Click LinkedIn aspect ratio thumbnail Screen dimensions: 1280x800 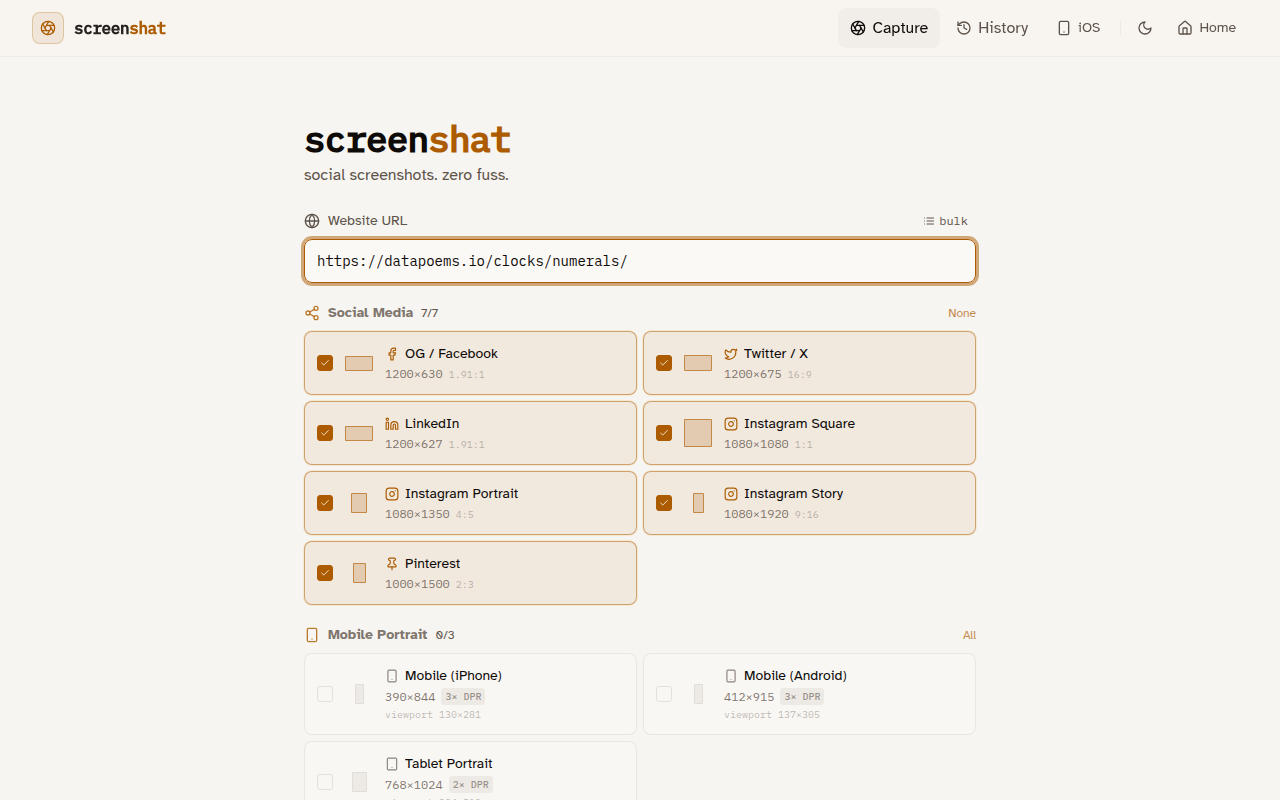click(359, 433)
